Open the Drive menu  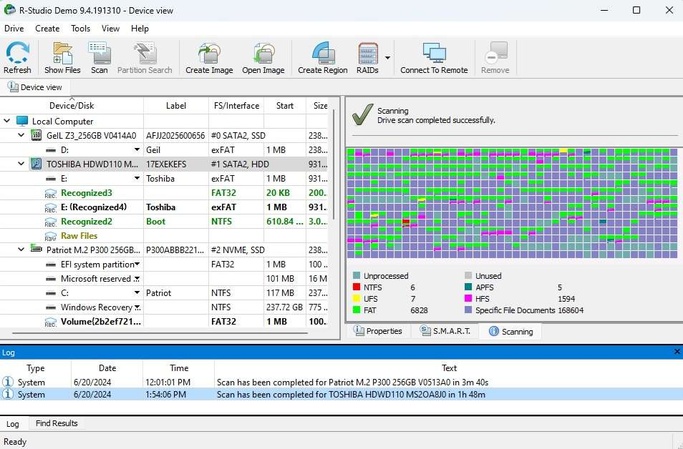pos(14,29)
